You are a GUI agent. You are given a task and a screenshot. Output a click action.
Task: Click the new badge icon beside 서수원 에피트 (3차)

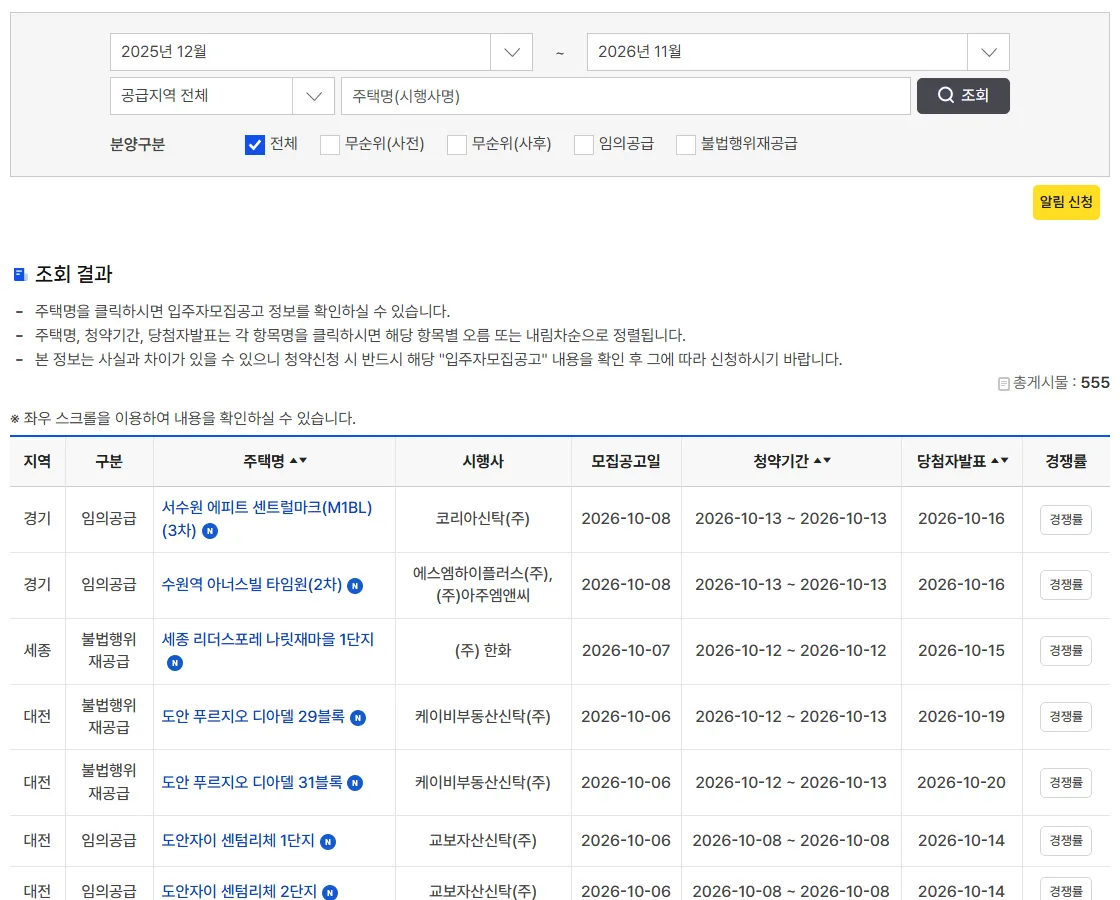(x=210, y=531)
